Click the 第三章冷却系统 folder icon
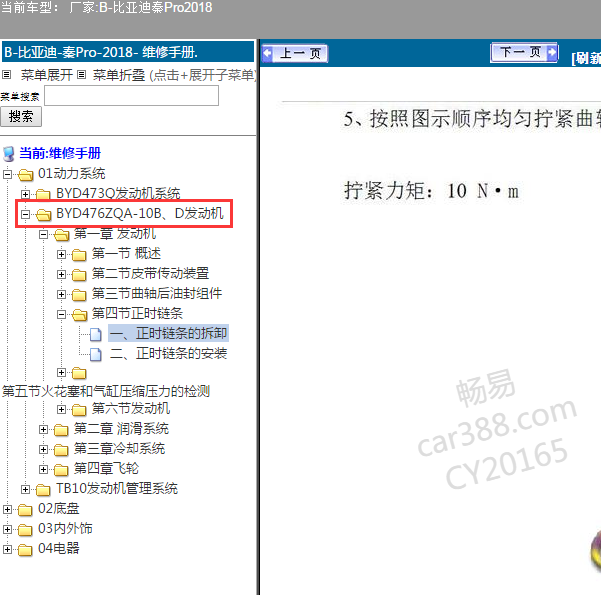The width and height of the screenshot is (601, 595). tap(61, 450)
